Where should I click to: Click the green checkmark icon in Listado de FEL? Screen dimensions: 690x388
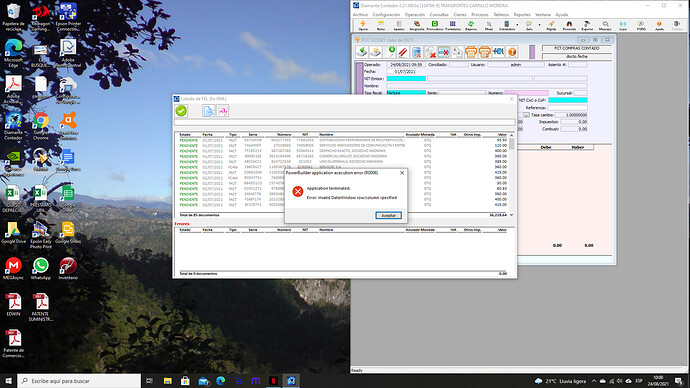(x=181, y=111)
